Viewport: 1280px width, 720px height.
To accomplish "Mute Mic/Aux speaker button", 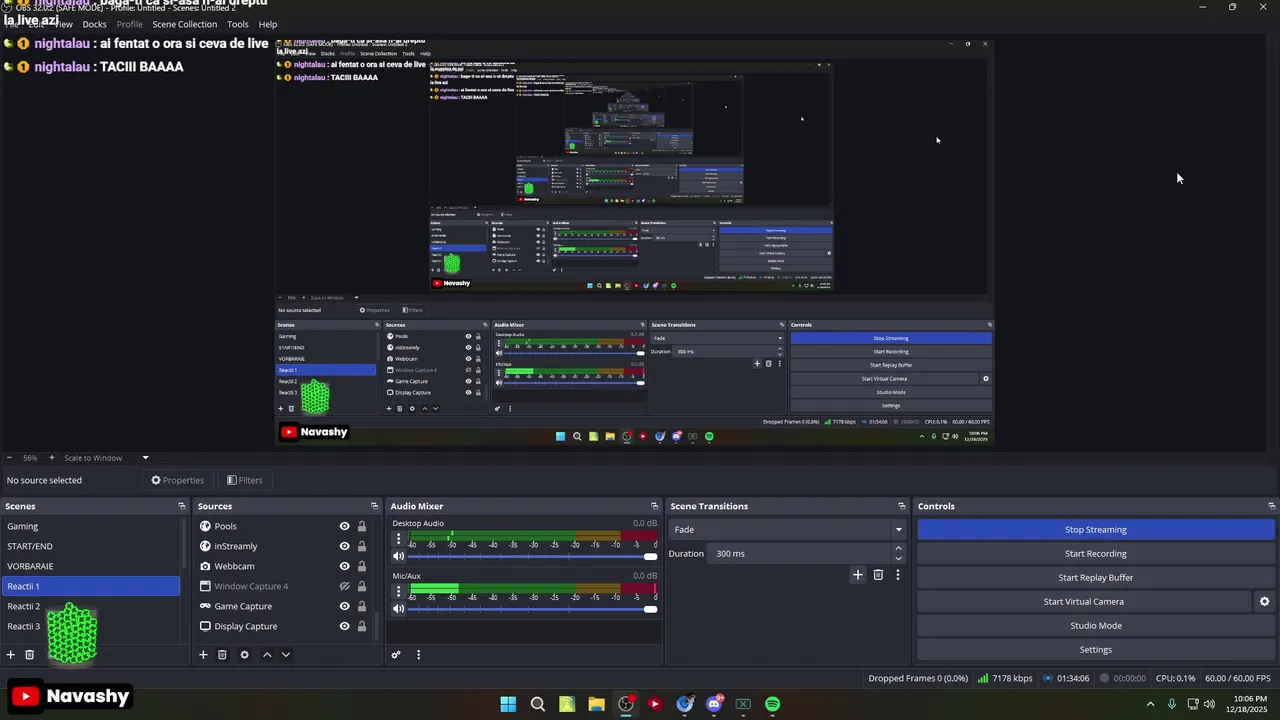I will (x=398, y=608).
